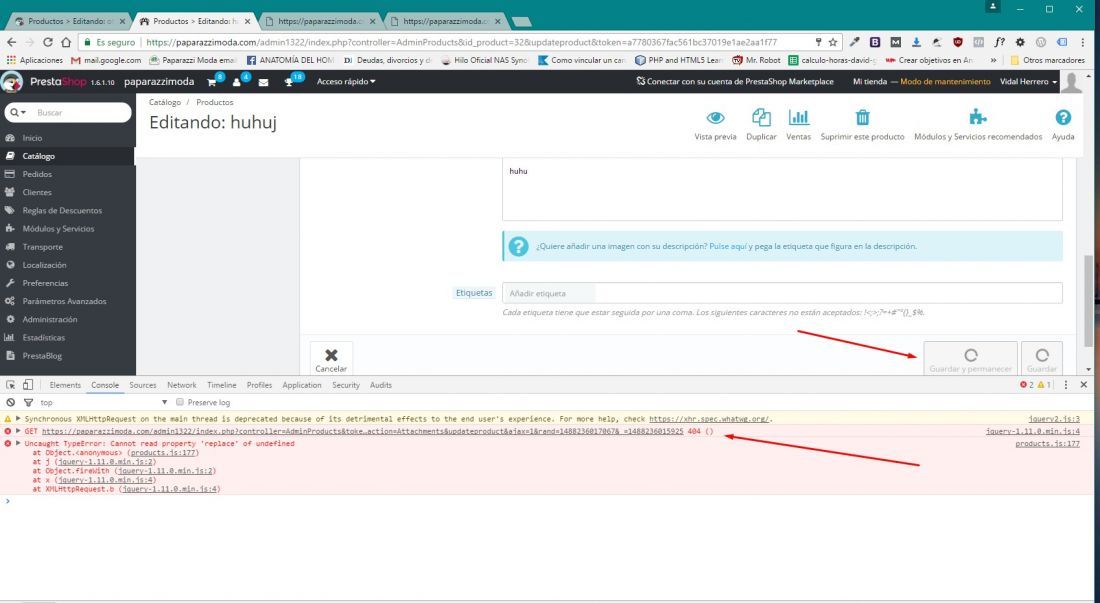Click the question mark info icon in blue box
The height and width of the screenshot is (603, 1100).
point(518,247)
